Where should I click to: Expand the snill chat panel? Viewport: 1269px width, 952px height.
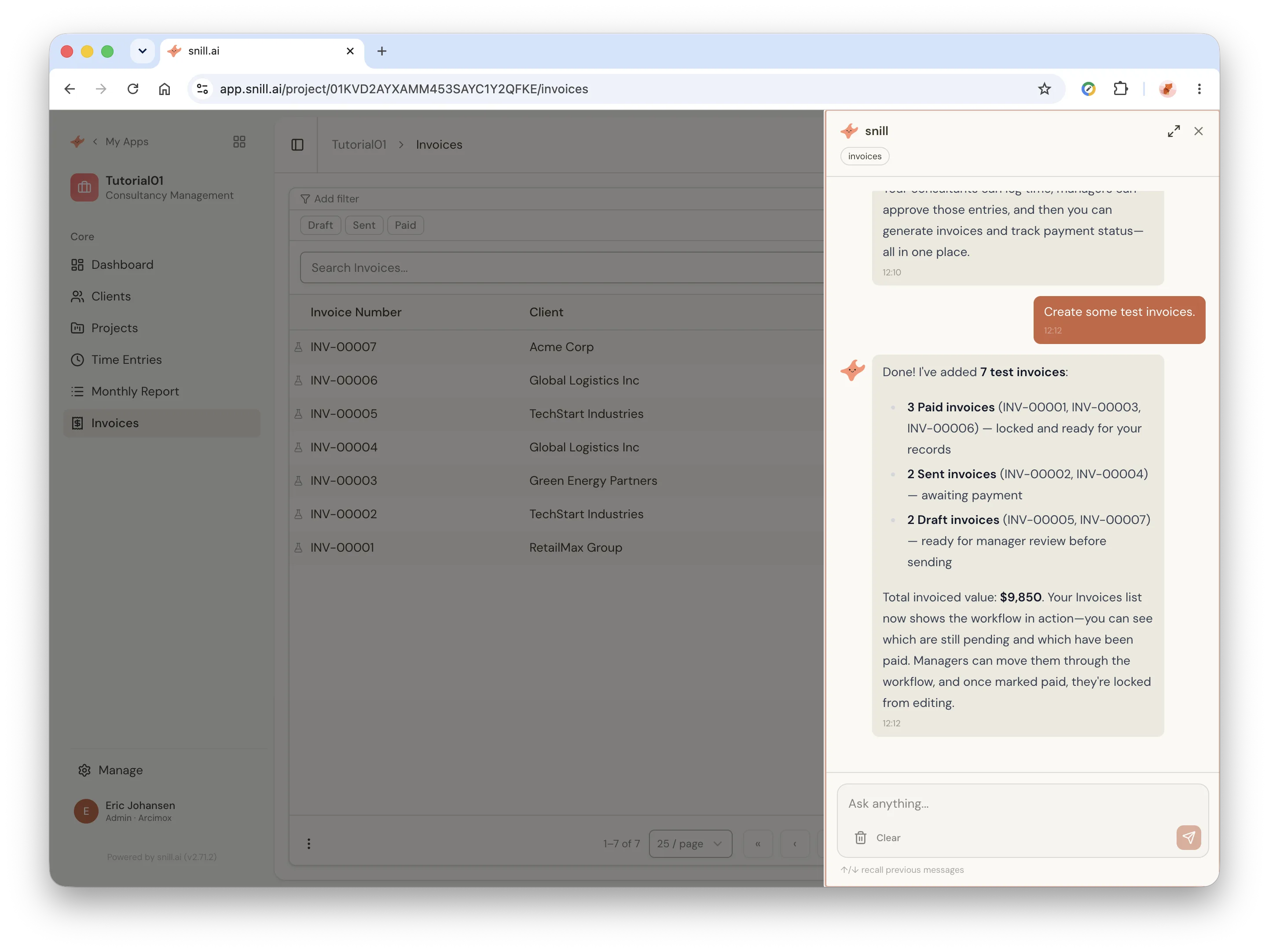[1174, 132]
